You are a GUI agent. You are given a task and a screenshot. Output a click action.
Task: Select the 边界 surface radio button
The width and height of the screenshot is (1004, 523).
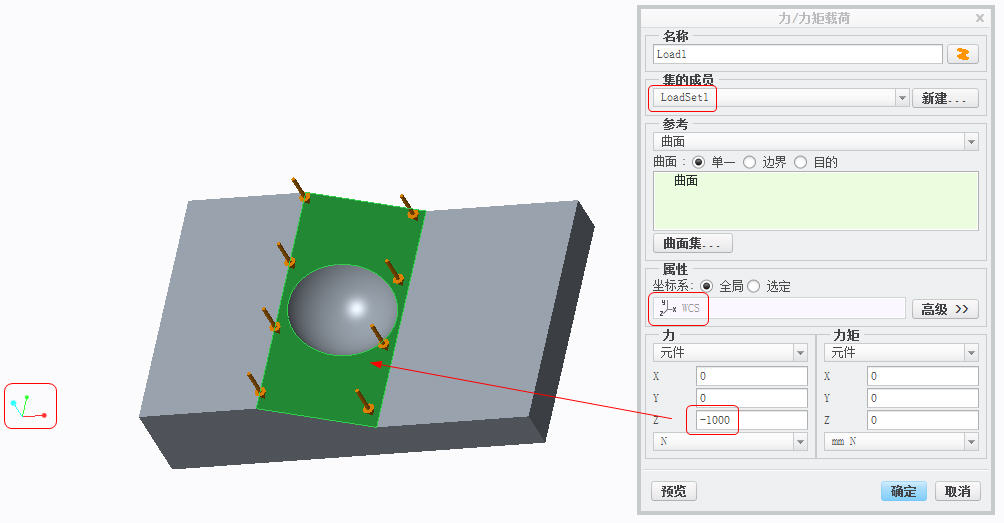coord(749,163)
